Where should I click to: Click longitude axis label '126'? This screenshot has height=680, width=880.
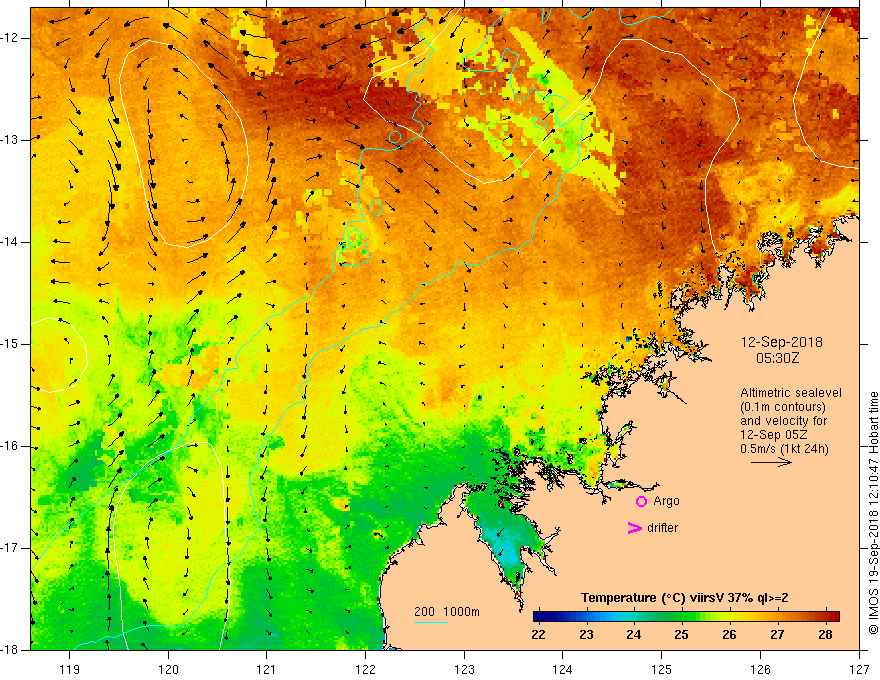click(760, 669)
